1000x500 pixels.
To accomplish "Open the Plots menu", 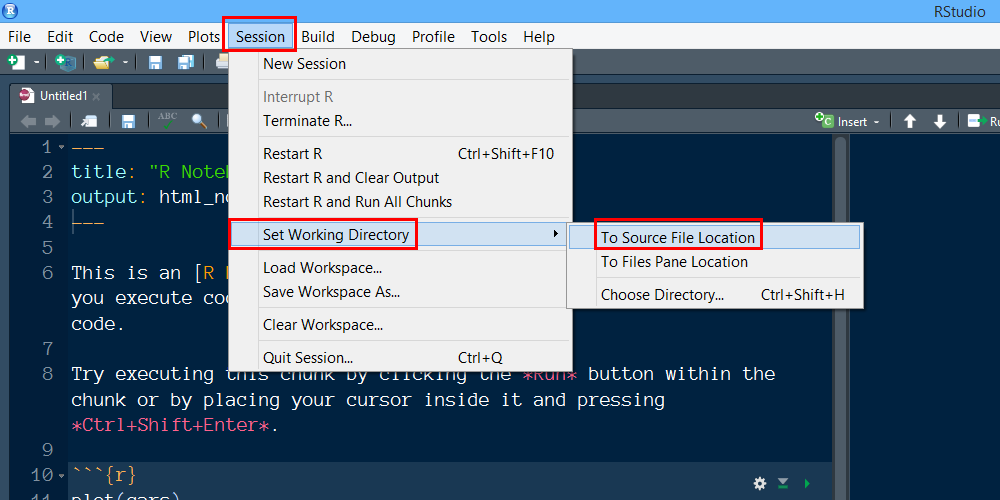I will pos(203,36).
